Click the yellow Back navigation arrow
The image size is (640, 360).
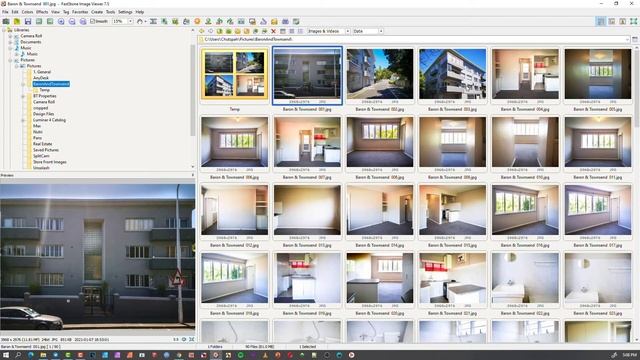click(x=202, y=31)
